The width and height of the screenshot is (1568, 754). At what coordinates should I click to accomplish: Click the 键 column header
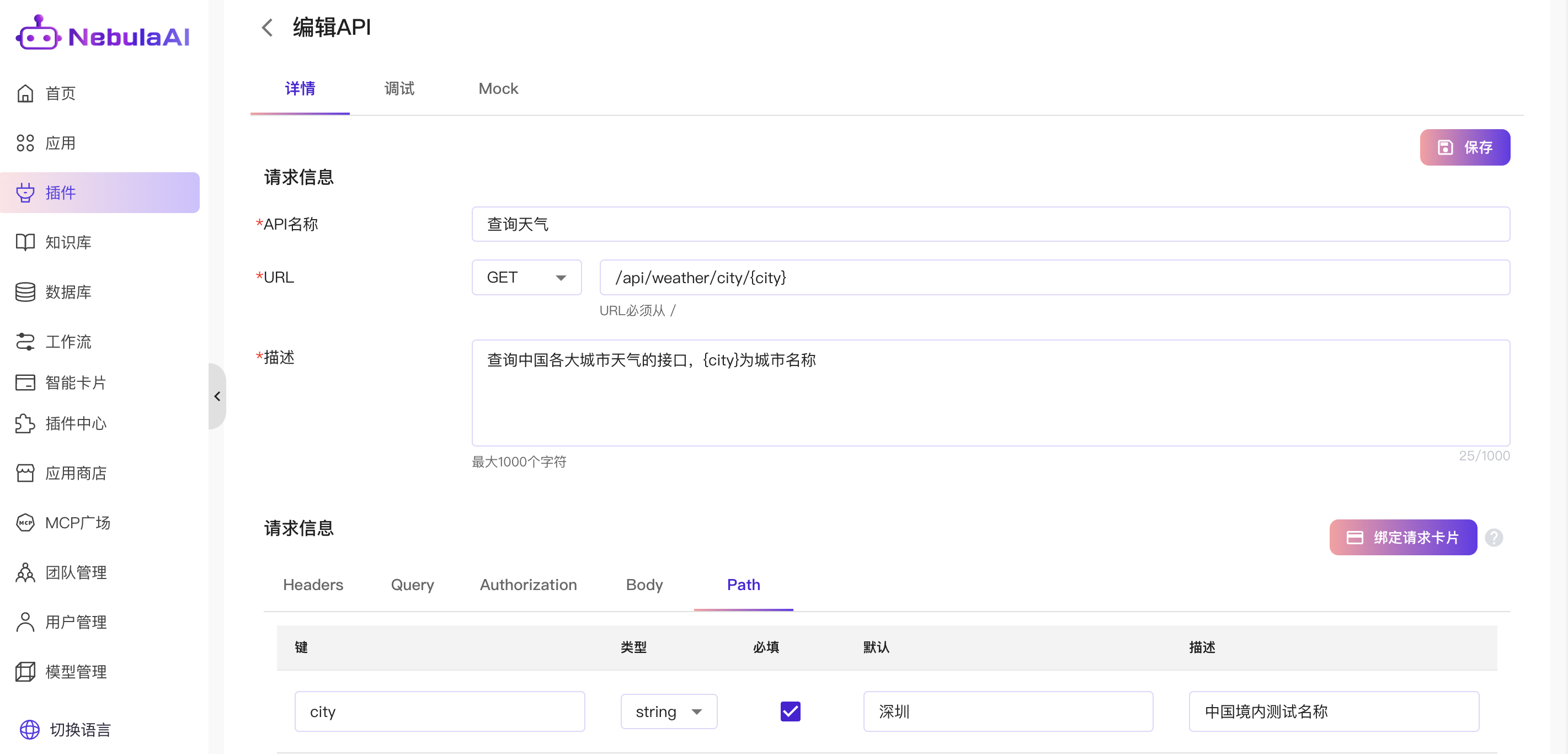pyautogui.click(x=301, y=647)
